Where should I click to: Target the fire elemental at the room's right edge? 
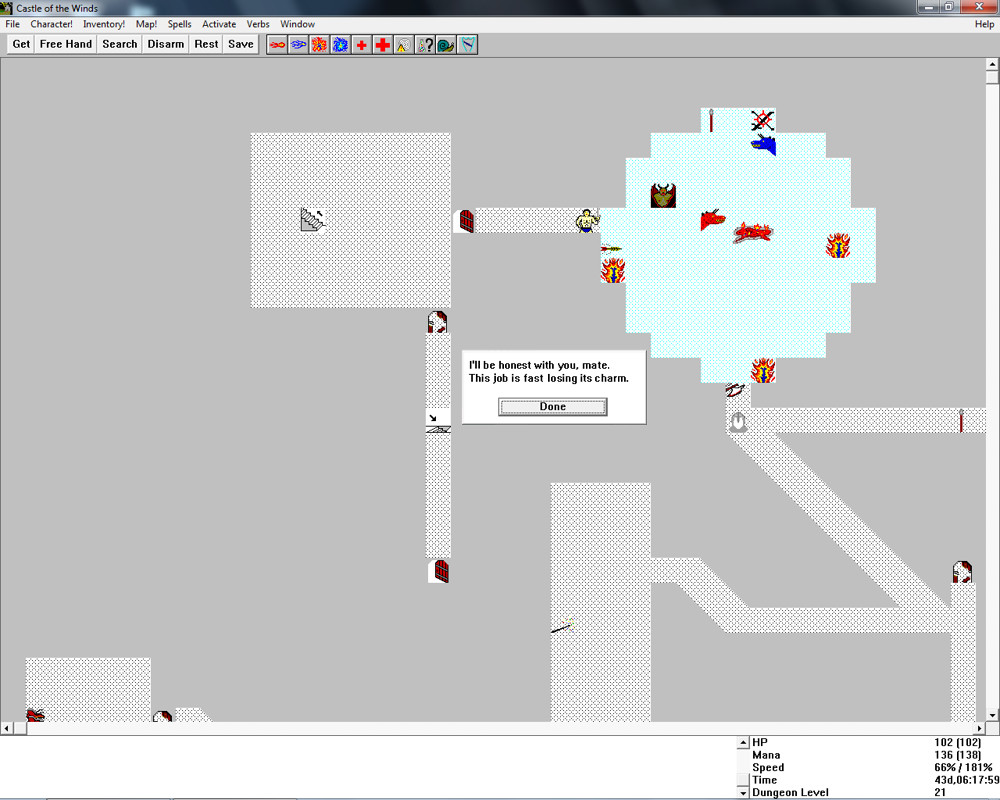838,246
